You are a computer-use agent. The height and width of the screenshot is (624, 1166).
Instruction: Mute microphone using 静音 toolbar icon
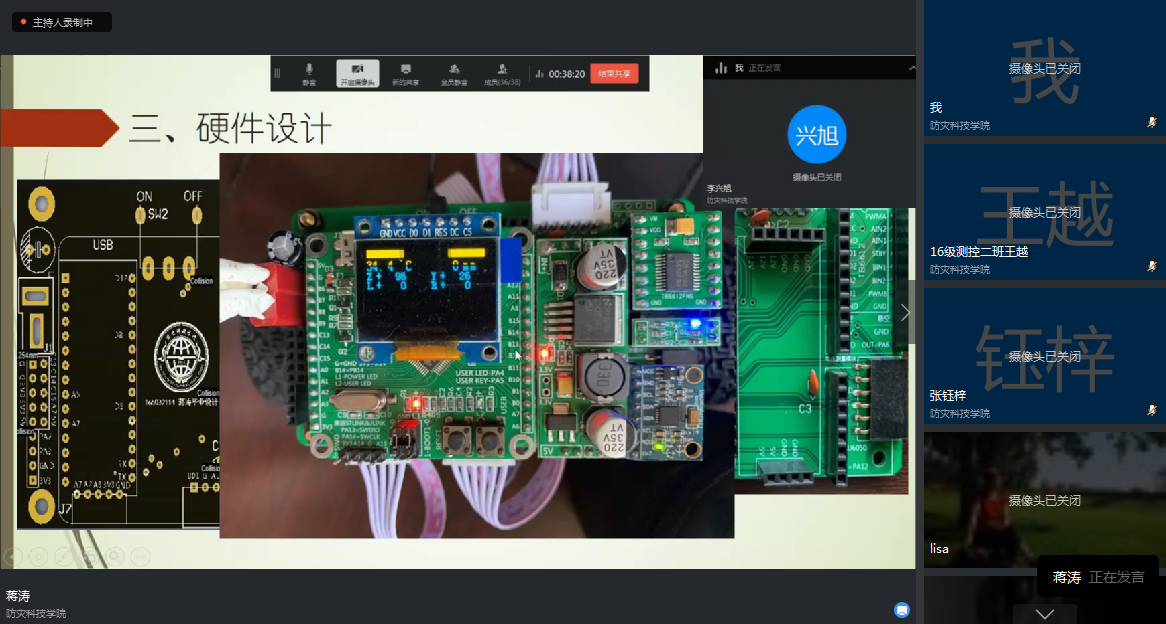[309, 73]
